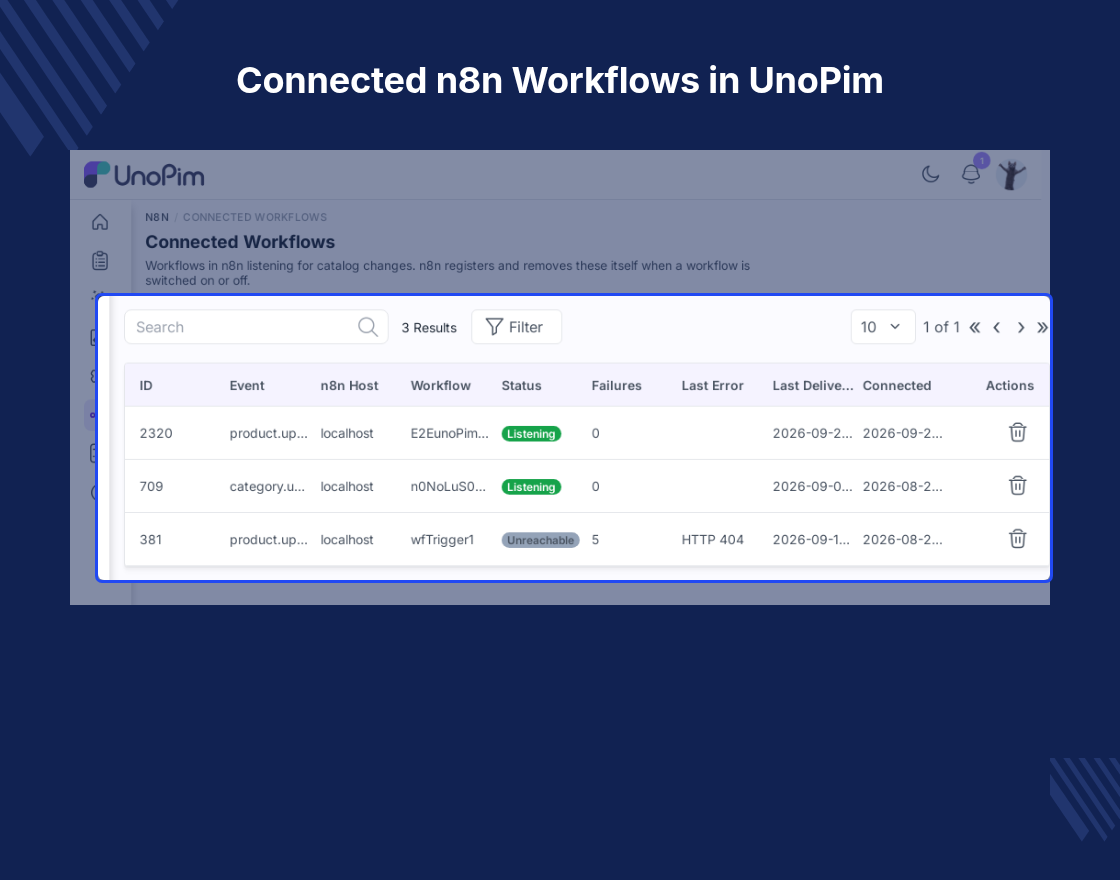Image resolution: width=1120 pixels, height=880 pixels.
Task: Click the ID cell 2320
Action: click(156, 434)
